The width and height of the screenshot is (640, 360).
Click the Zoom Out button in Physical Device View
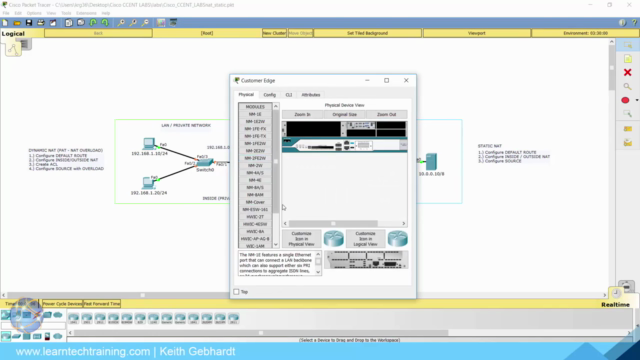pyautogui.click(x=387, y=115)
